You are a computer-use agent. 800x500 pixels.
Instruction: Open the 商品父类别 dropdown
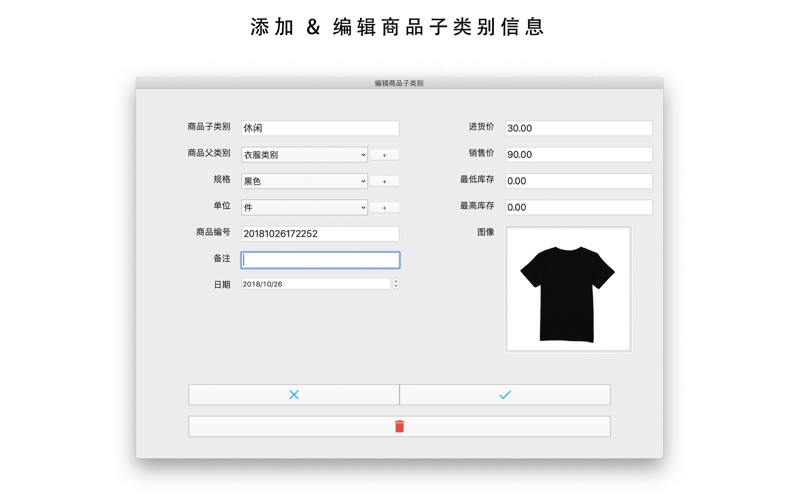pyautogui.click(x=304, y=155)
